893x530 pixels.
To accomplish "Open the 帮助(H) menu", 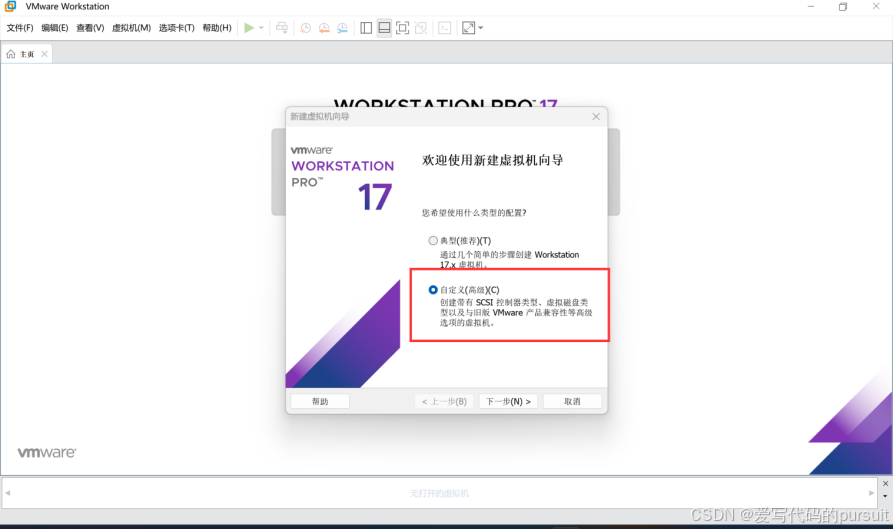I will click(217, 28).
